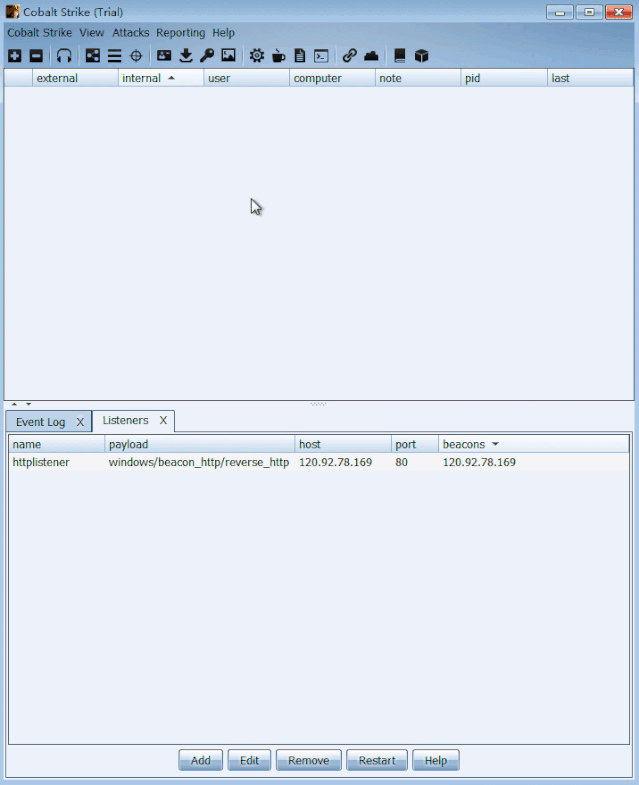Click the document icon for Office macro
639x785 pixels.
[x=300, y=56]
